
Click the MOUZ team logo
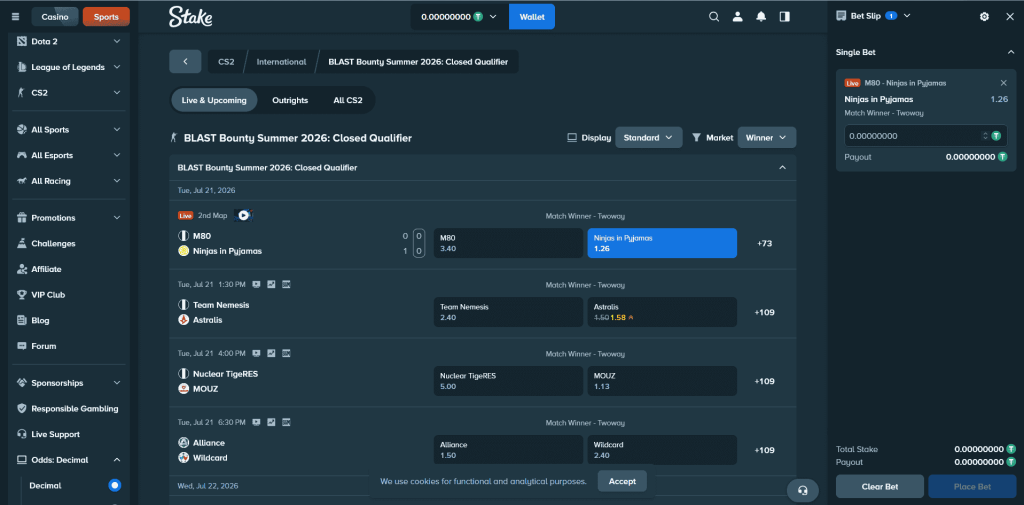tap(184, 389)
